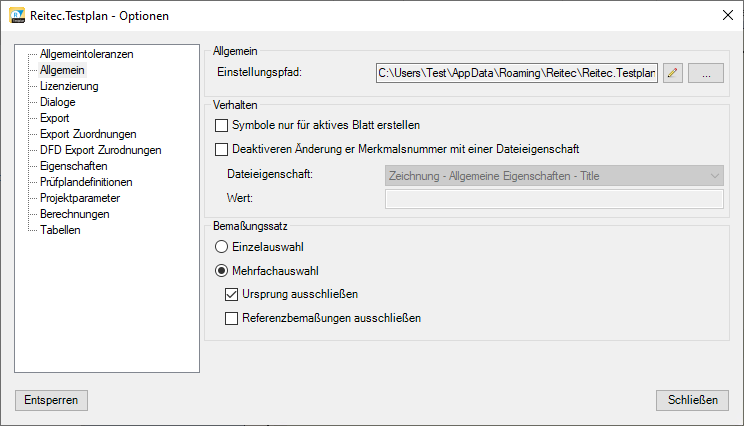Enable 'Symbole nur für aktives Blatt erstellen'
The height and width of the screenshot is (426, 744).
[x=222, y=126]
